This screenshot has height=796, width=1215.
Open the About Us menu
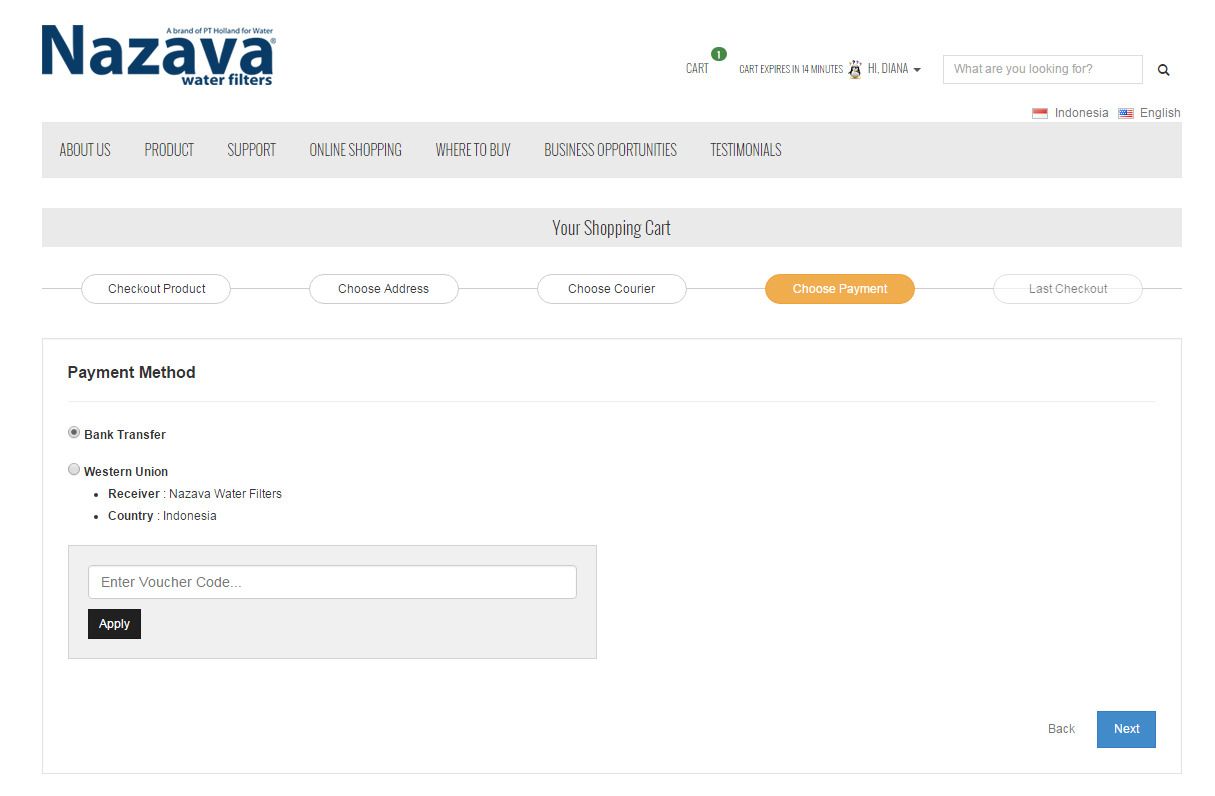[x=85, y=150]
